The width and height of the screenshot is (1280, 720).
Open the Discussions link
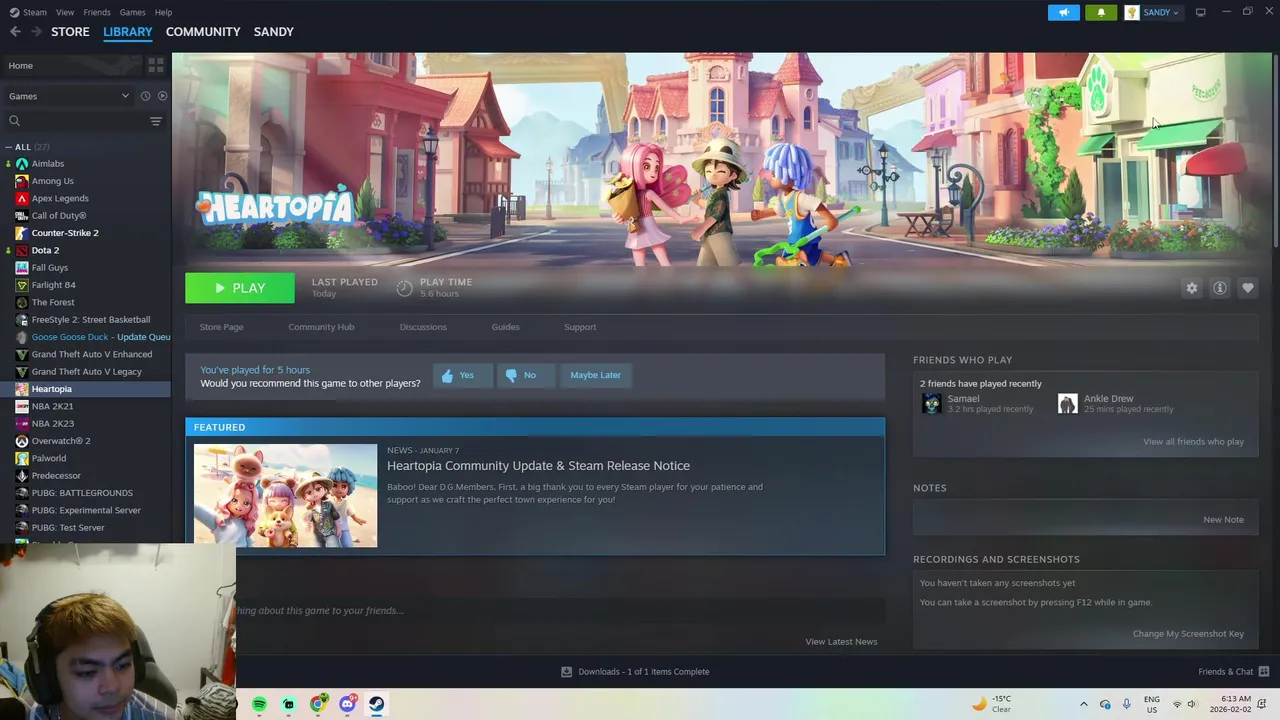click(x=423, y=327)
